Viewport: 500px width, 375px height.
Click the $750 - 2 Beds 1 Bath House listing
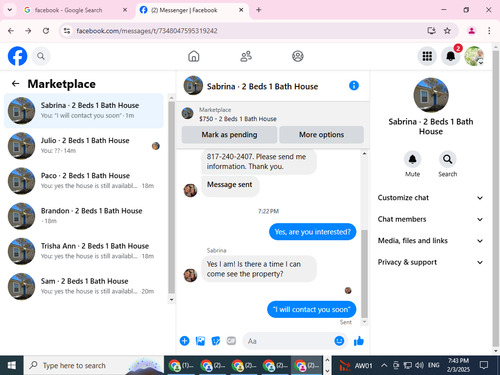[238, 119]
